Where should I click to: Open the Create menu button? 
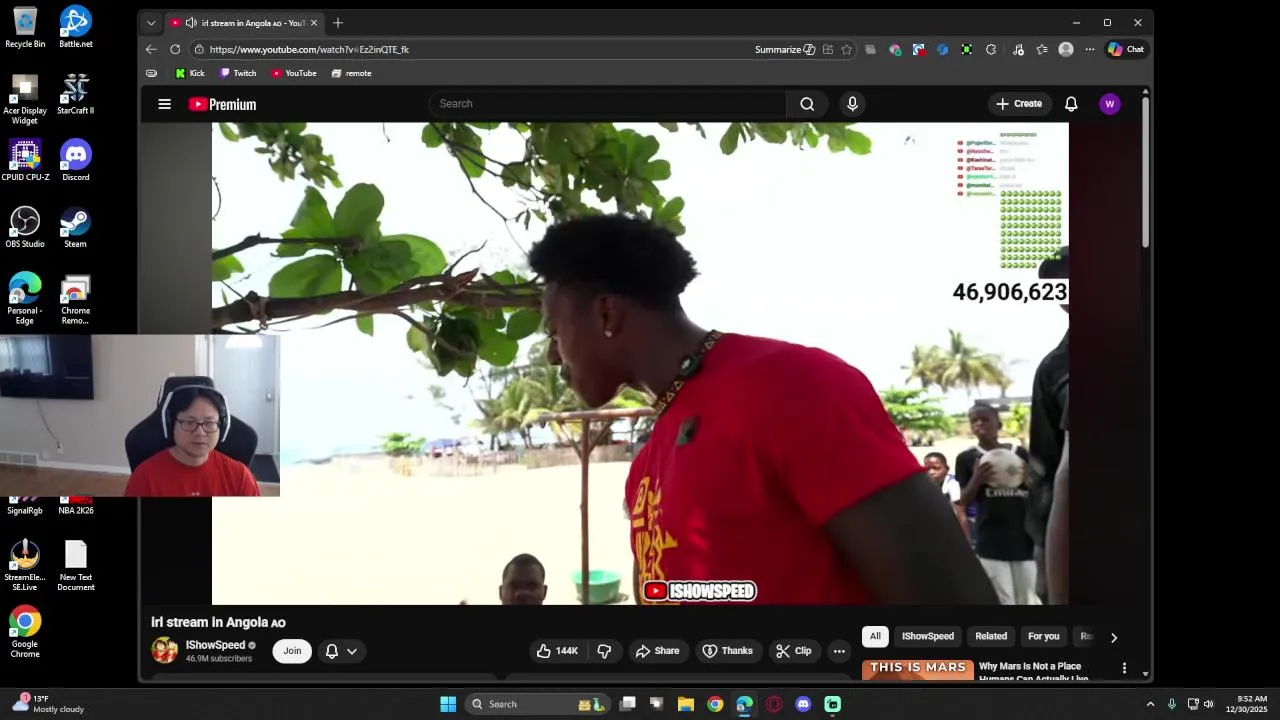tap(1019, 104)
